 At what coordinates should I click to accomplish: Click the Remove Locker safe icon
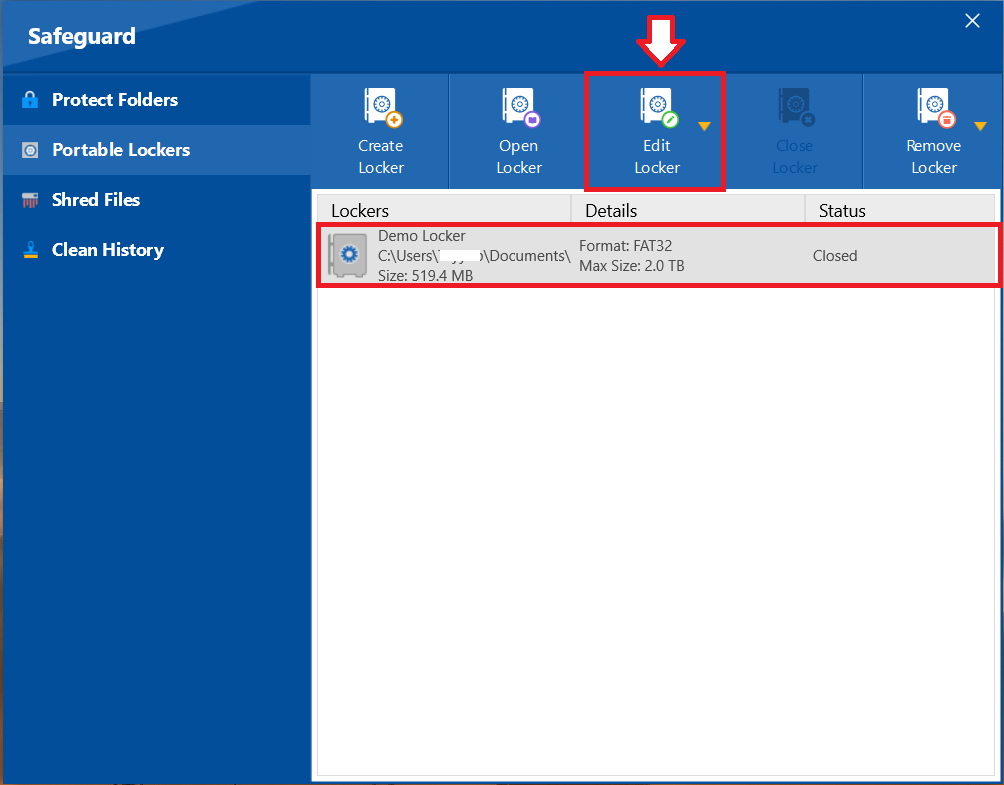(935, 108)
